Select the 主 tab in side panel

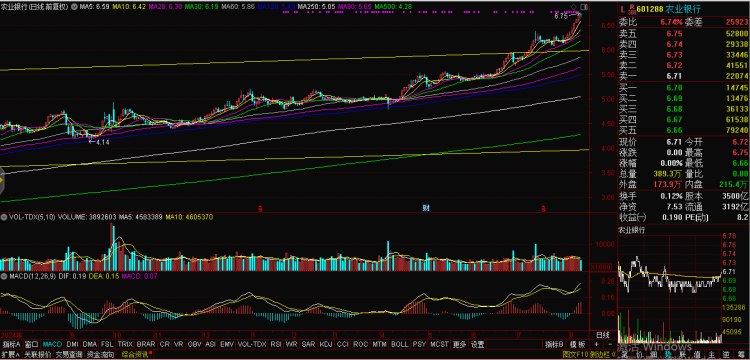point(711,355)
